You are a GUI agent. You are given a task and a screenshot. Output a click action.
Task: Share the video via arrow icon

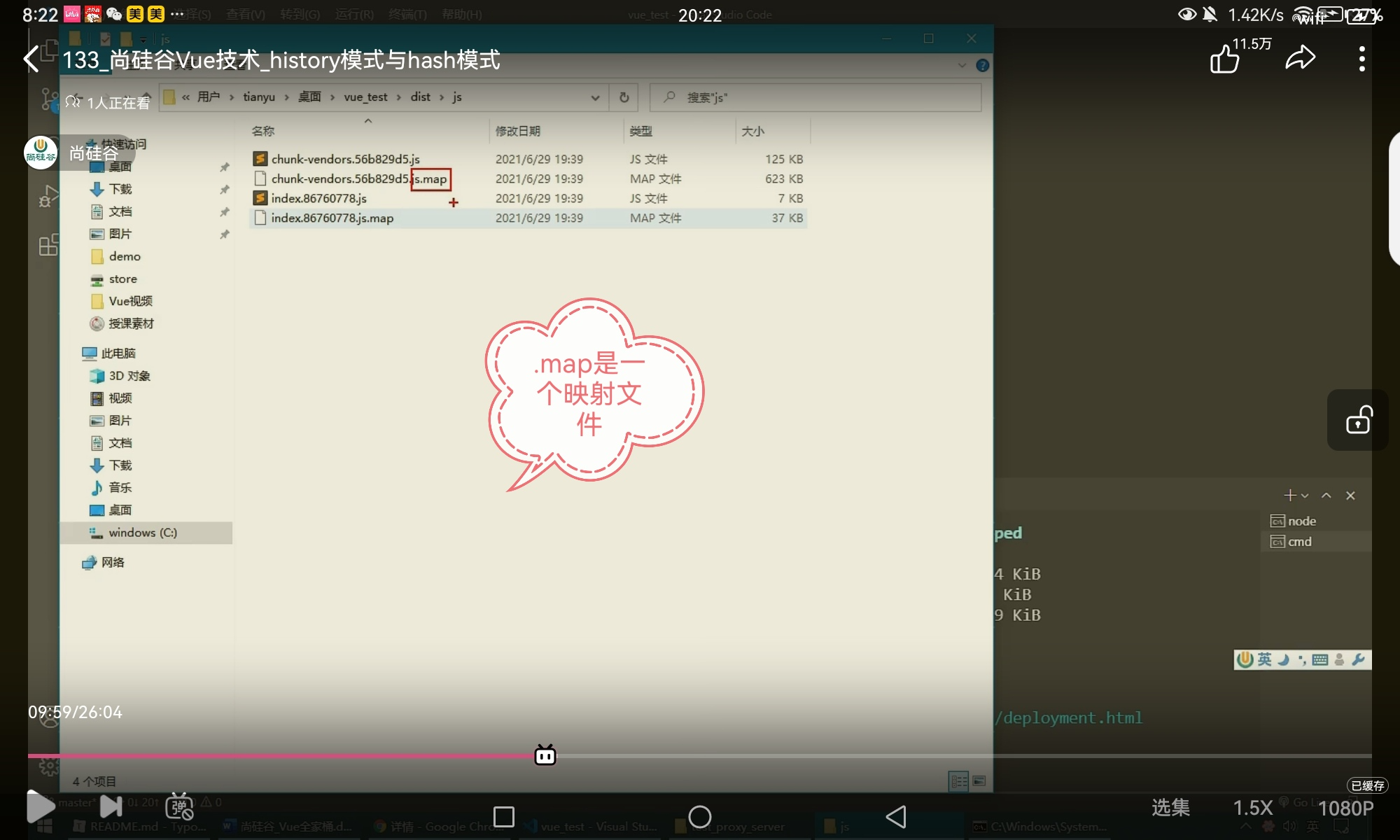(1301, 58)
